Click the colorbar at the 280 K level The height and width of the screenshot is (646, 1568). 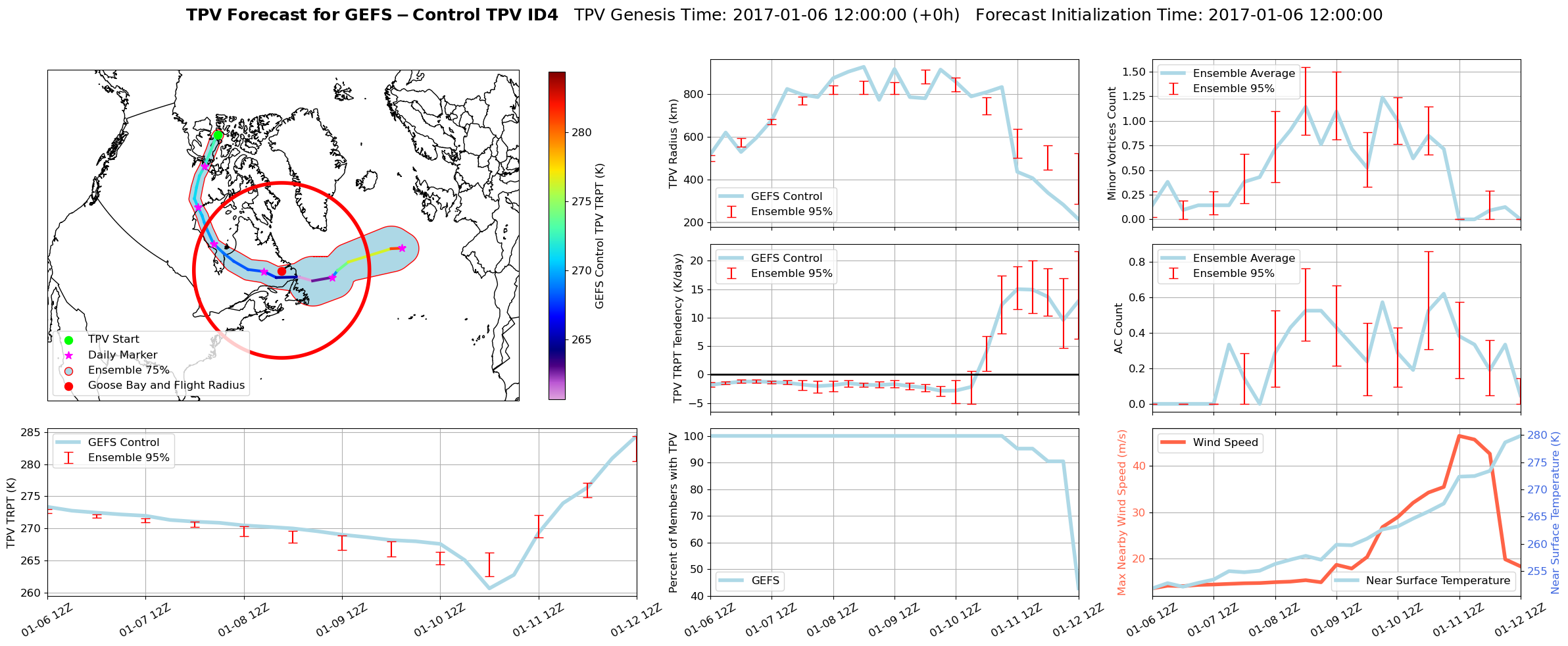pos(556,132)
